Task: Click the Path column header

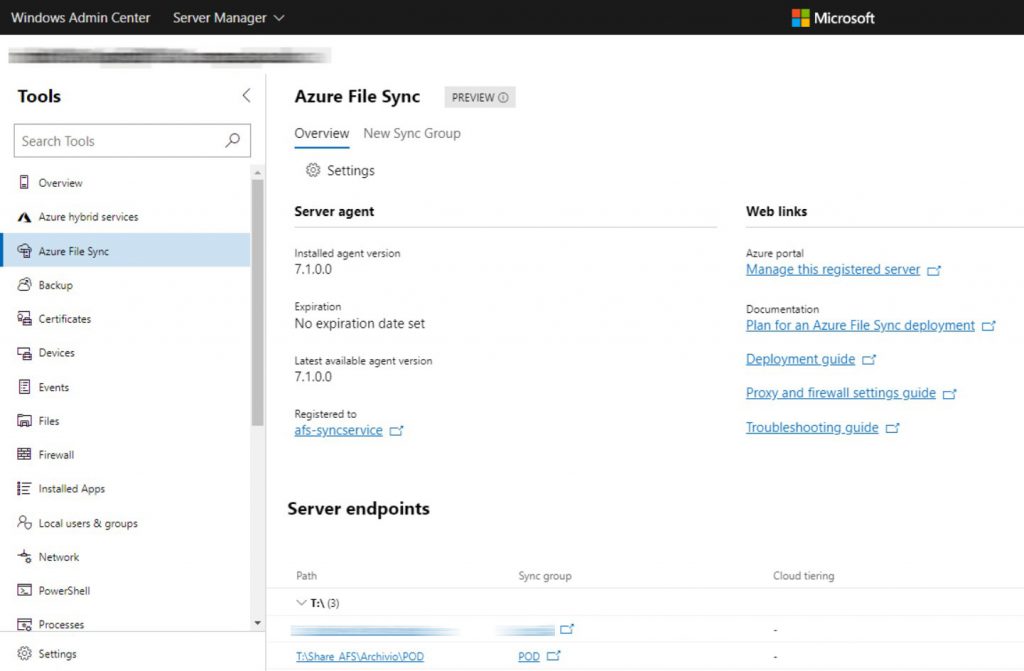Action: coord(306,576)
